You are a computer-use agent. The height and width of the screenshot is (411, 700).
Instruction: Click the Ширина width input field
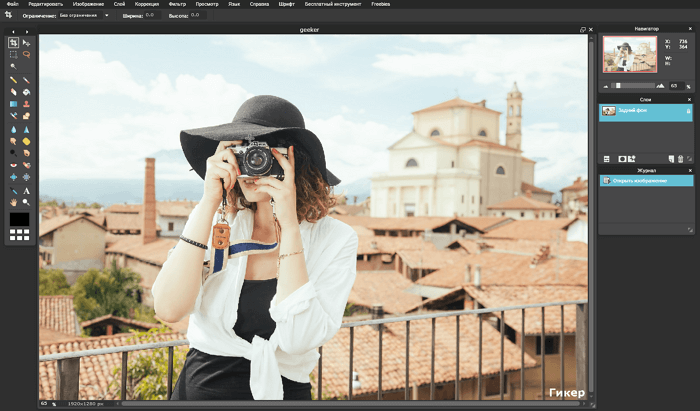point(151,16)
